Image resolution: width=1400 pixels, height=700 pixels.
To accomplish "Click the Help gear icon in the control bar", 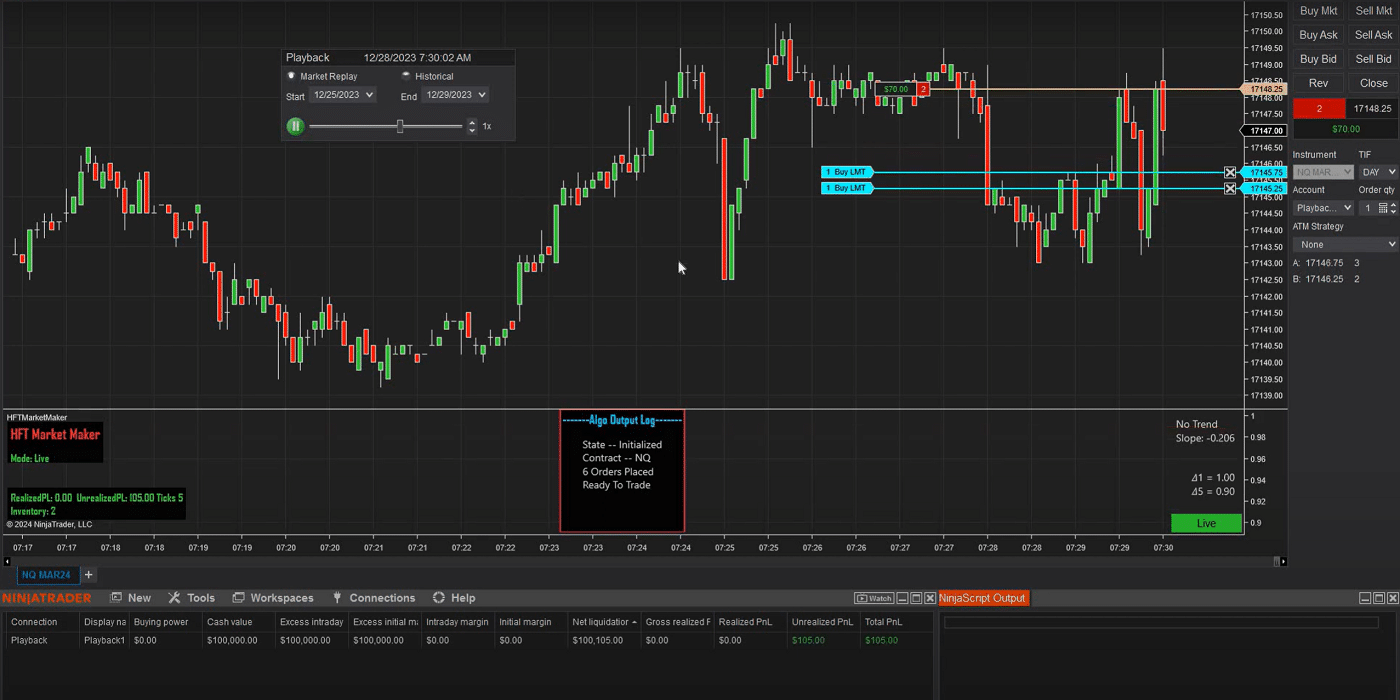I will pyautogui.click(x=436, y=598).
